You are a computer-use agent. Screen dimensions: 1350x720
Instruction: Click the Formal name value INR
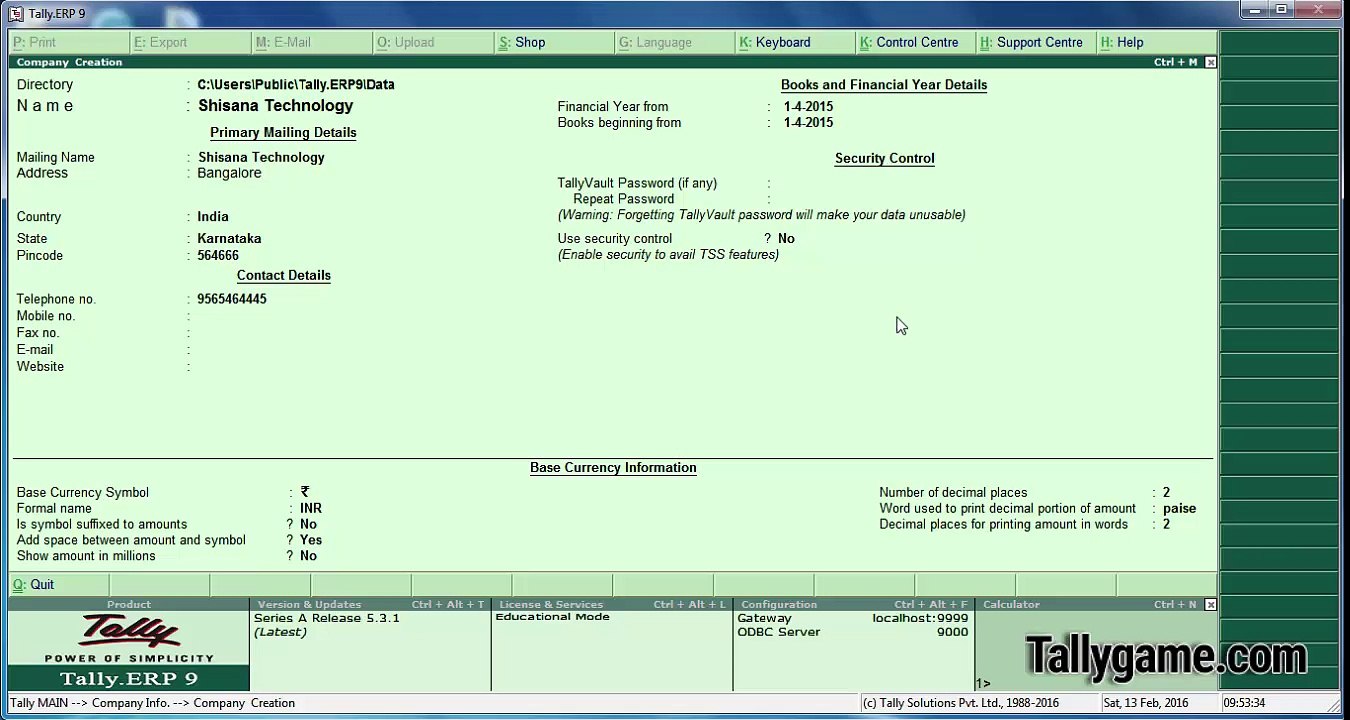point(311,508)
